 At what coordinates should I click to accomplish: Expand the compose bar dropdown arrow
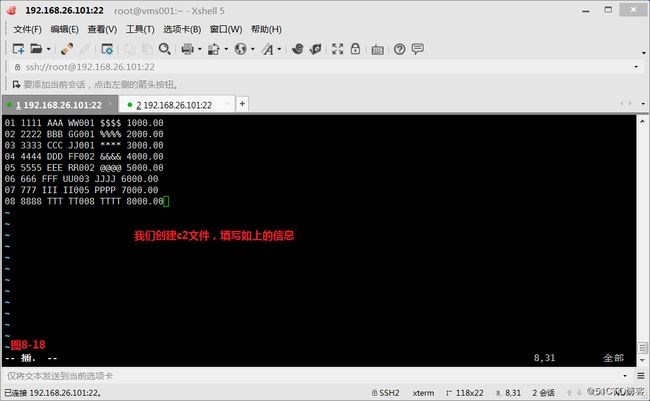click(x=625, y=376)
